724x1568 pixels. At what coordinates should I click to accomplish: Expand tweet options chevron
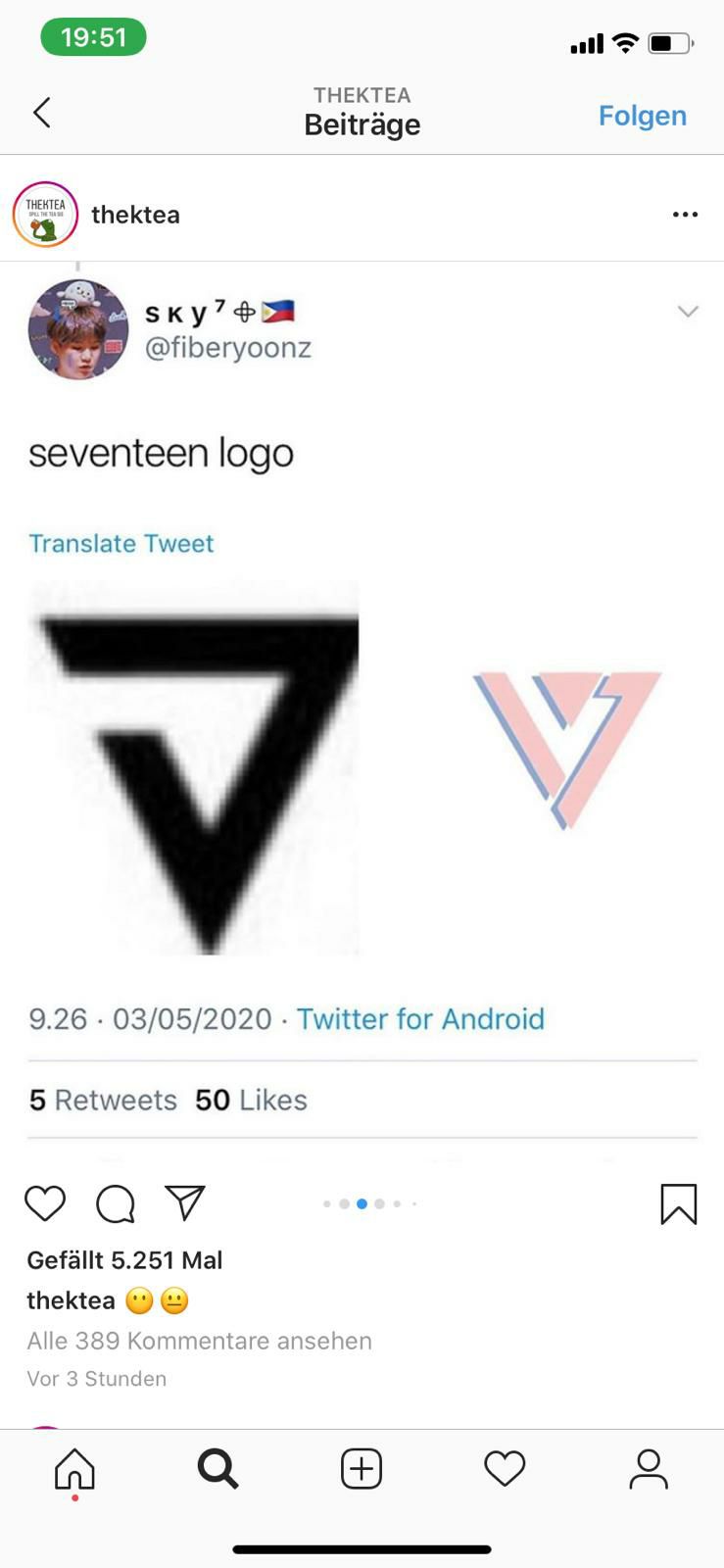pos(688,312)
